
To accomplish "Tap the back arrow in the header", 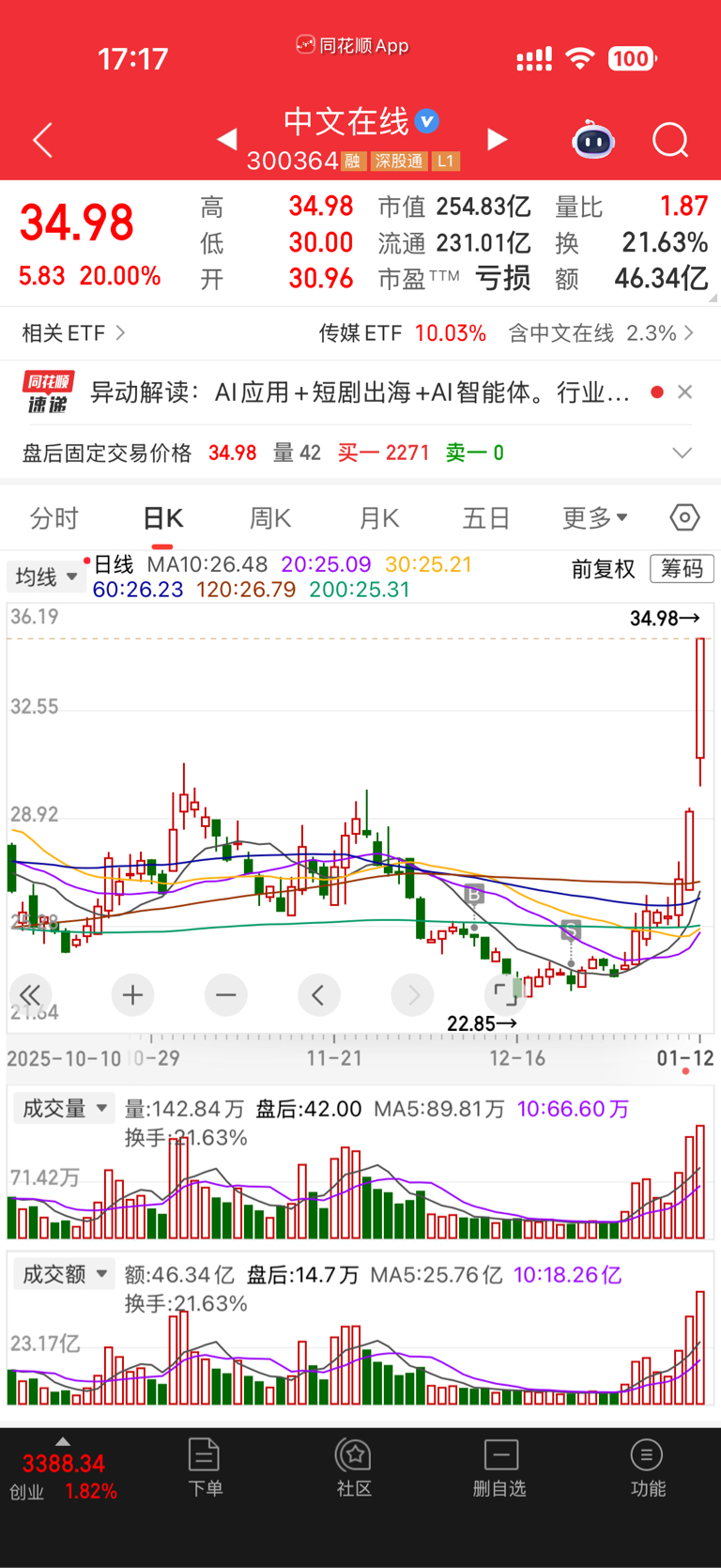I will pos(42,140).
